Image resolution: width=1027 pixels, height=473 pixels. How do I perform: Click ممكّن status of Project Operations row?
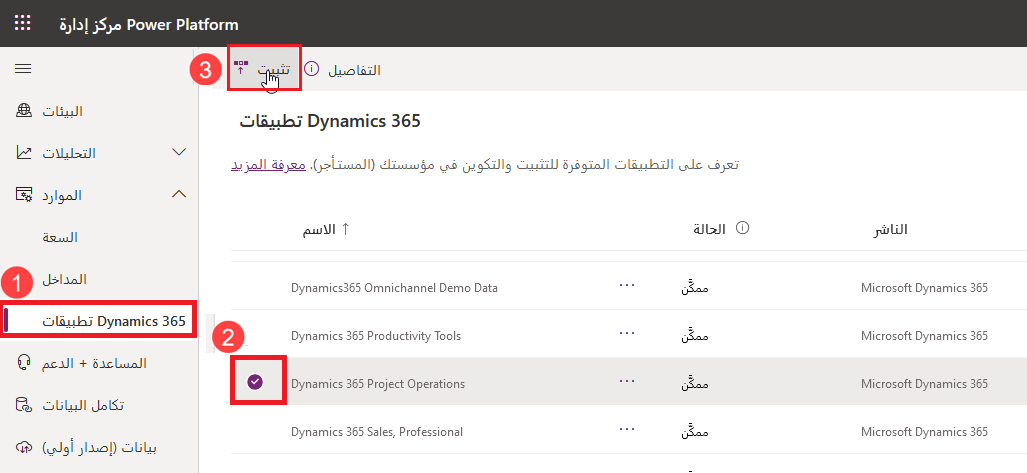pyautogui.click(x=695, y=384)
